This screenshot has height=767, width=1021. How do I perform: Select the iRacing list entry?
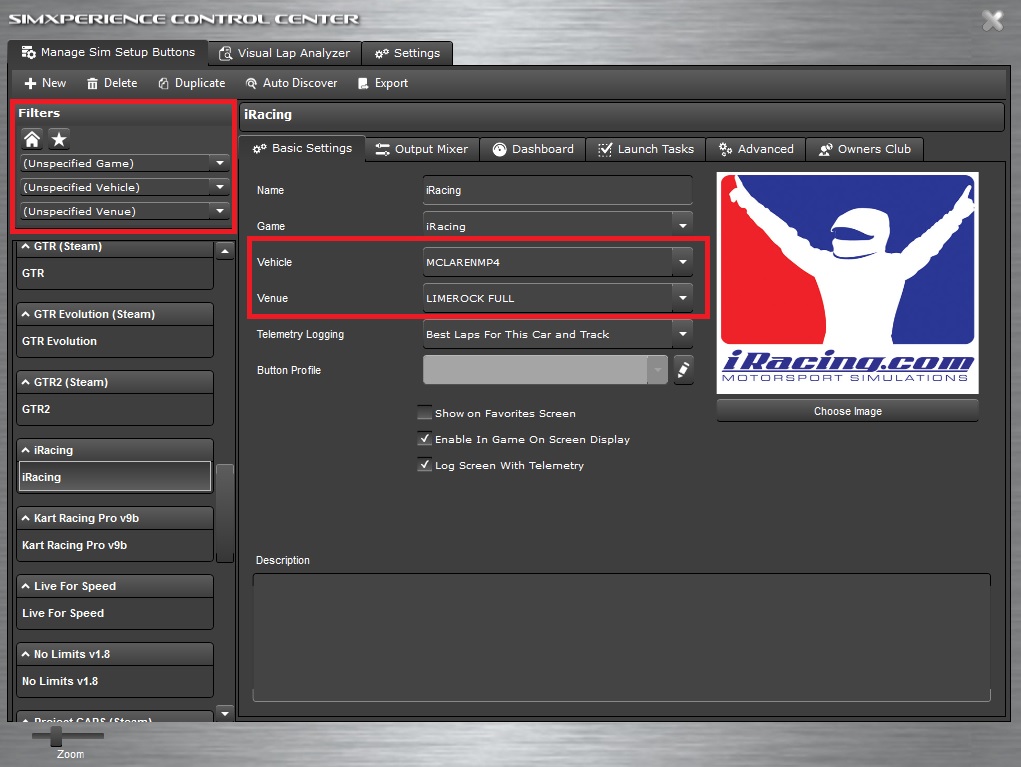click(115, 477)
